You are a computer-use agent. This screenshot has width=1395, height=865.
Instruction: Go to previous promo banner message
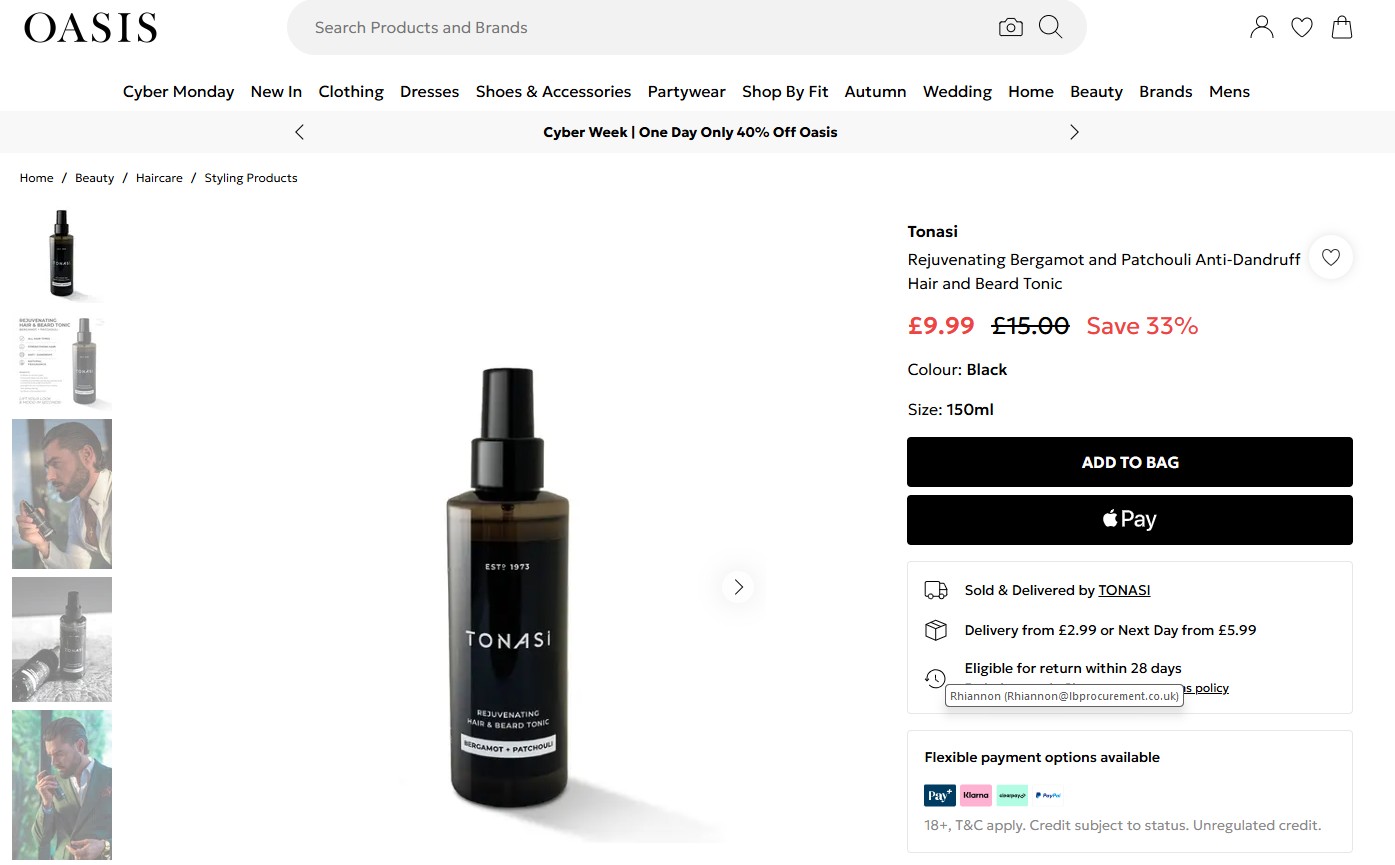coord(299,132)
